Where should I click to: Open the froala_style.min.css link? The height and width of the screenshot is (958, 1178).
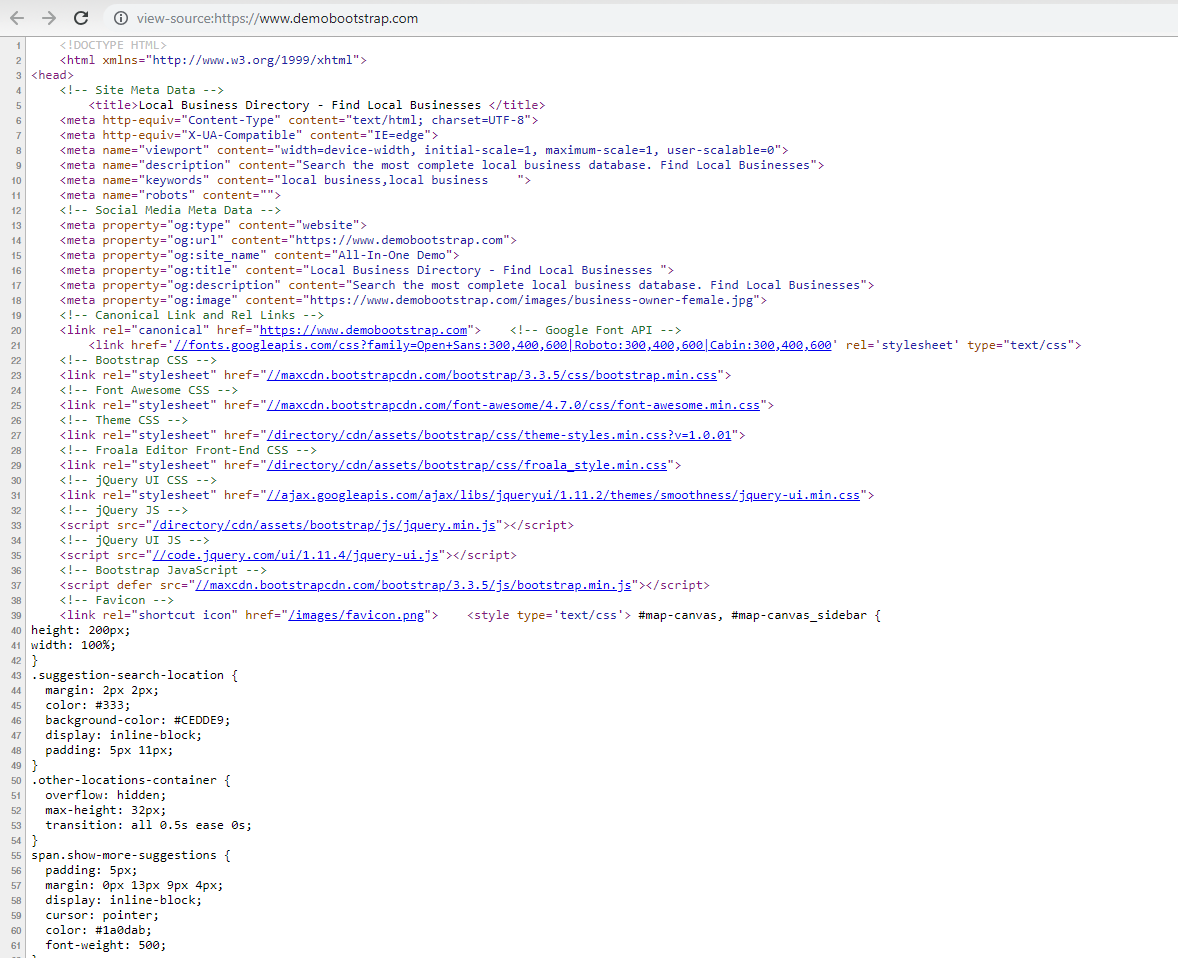pyautogui.click(x=467, y=465)
